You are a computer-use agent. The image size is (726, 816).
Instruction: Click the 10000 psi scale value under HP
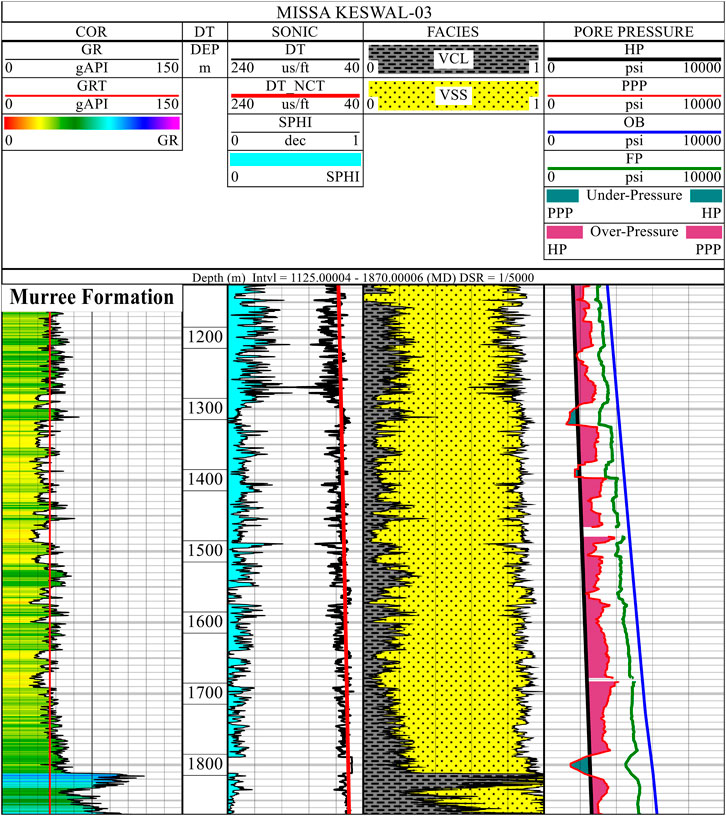(702, 68)
